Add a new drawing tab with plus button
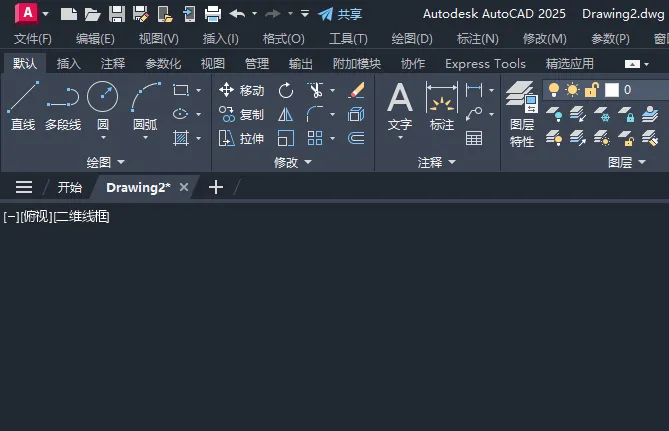 click(x=216, y=187)
